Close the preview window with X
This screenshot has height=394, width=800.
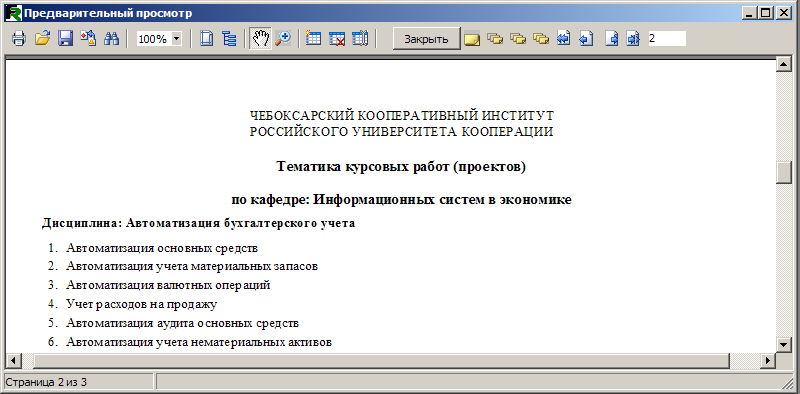click(x=784, y=14)
